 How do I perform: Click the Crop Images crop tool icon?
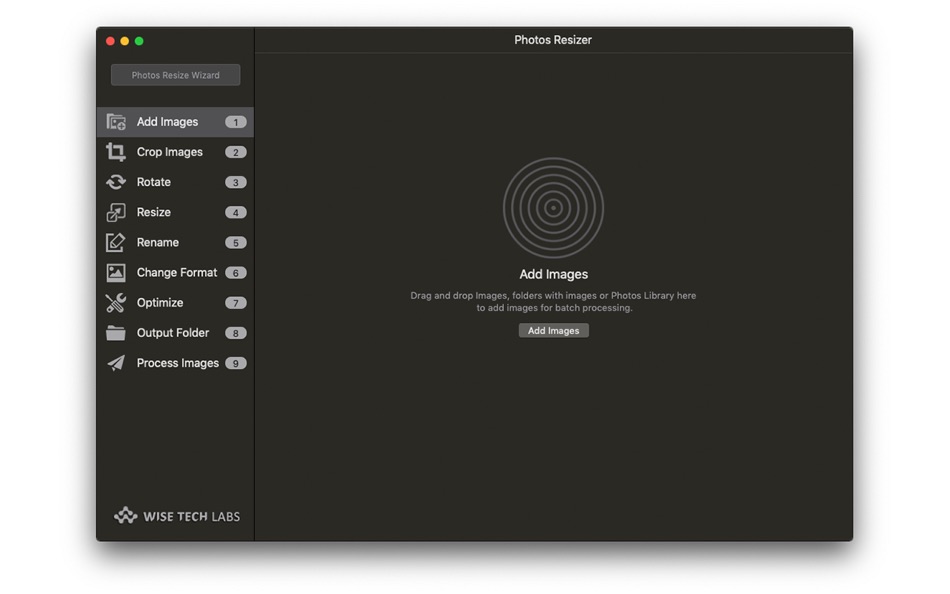[x=118, y=151]
